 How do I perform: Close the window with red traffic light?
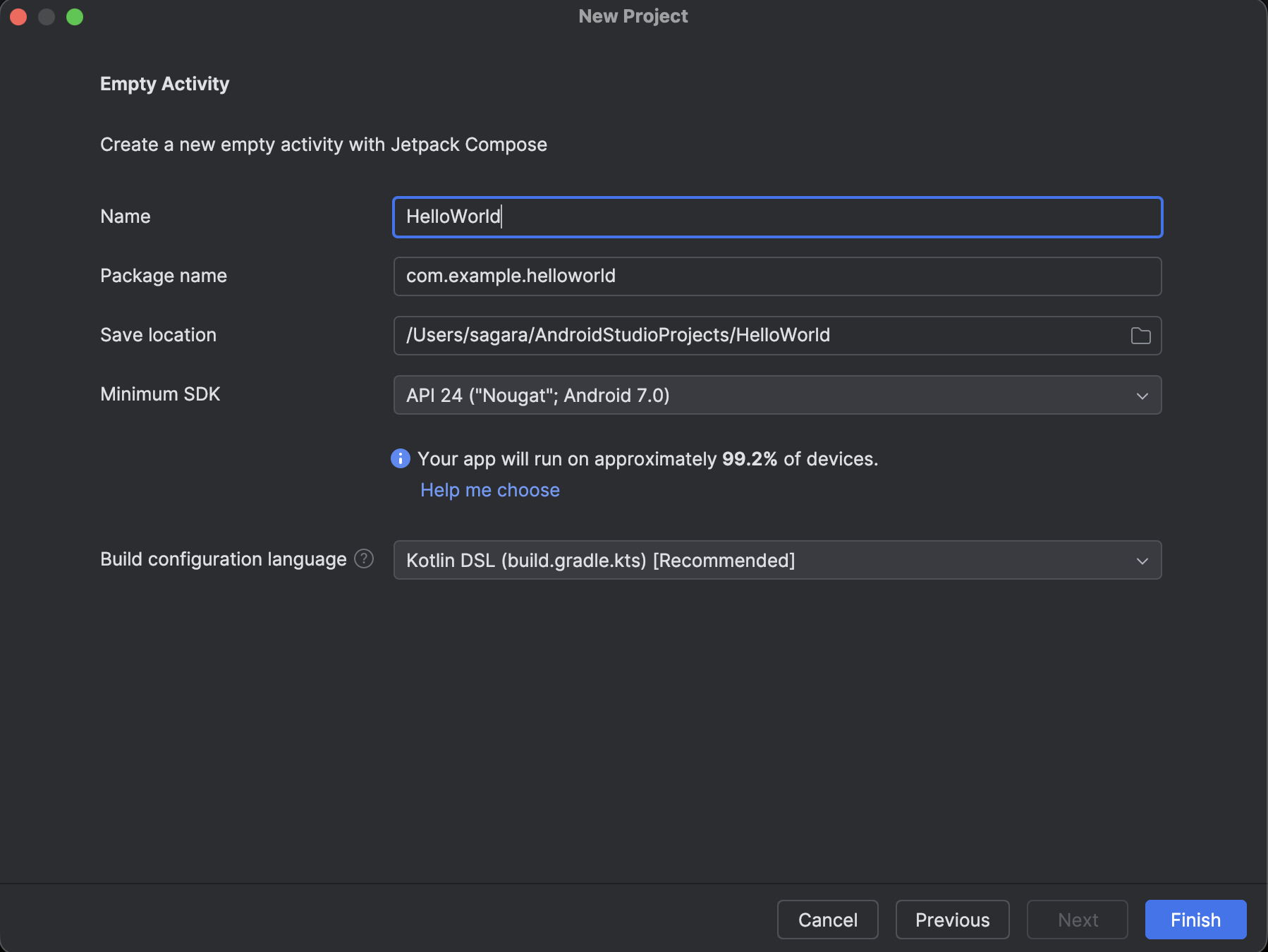pos(18,16)
